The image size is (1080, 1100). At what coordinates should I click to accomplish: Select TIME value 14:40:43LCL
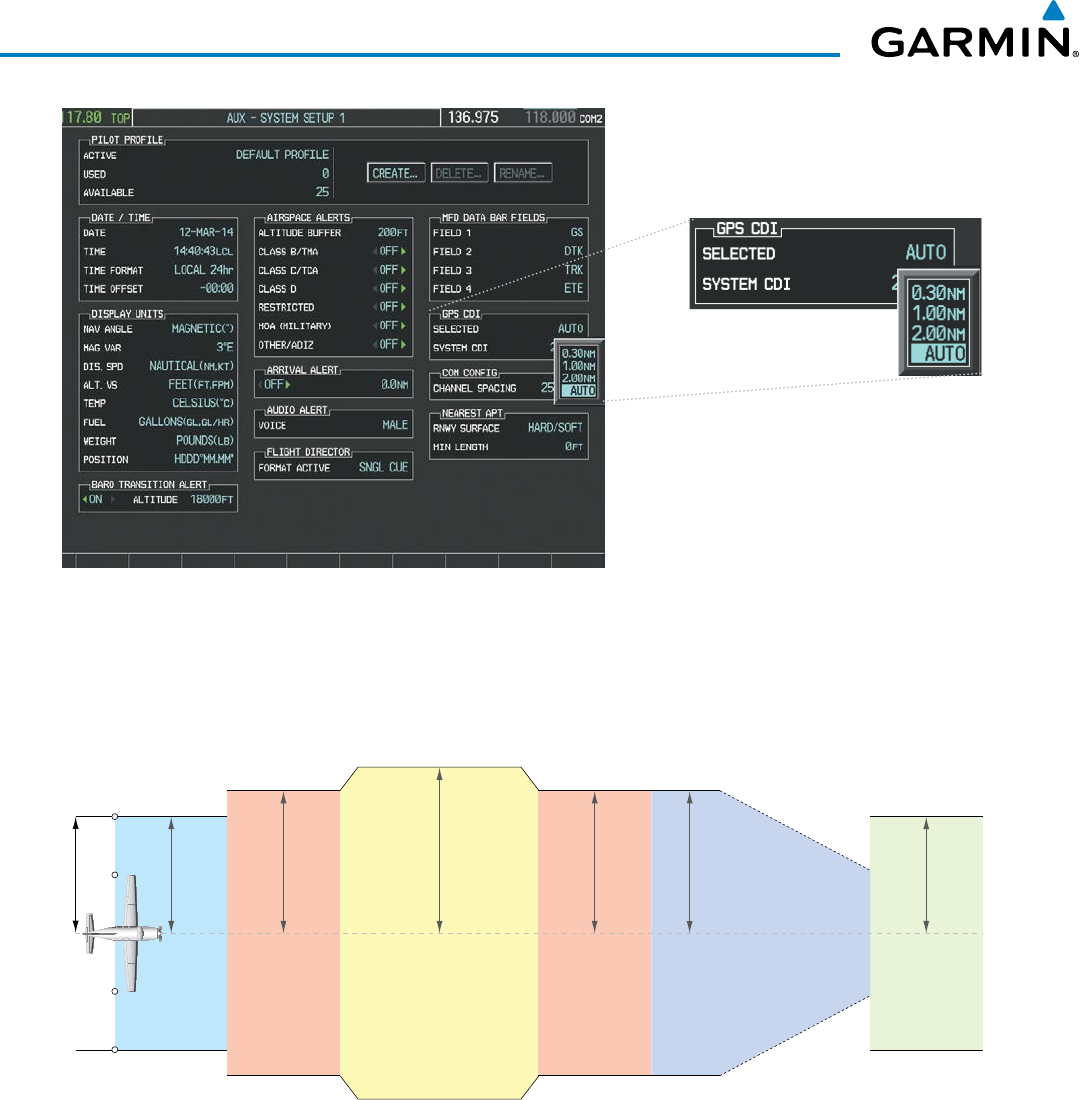(x=204, y=251)
